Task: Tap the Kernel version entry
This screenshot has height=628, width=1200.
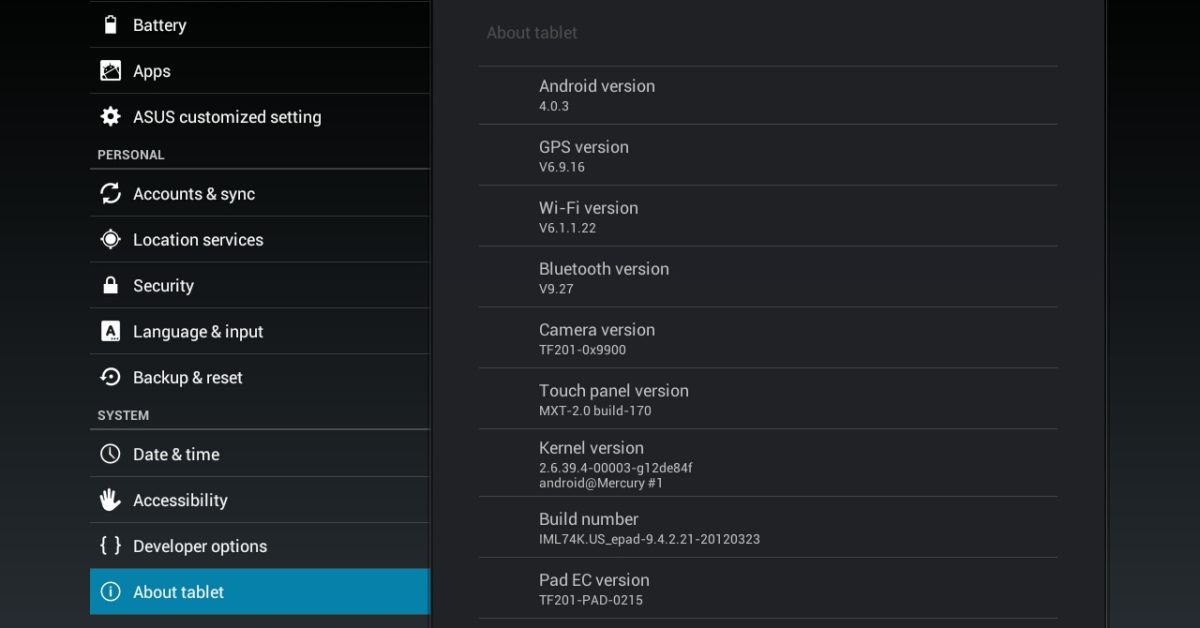Action: [767, 464]
